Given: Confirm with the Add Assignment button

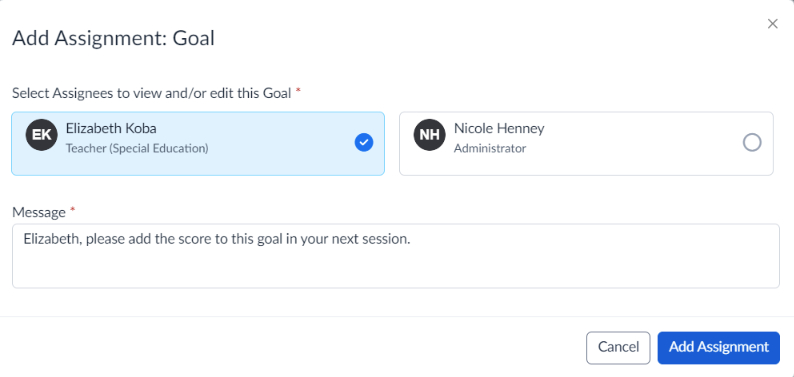Looking at the screenshot, I should [x=719, y=348].
